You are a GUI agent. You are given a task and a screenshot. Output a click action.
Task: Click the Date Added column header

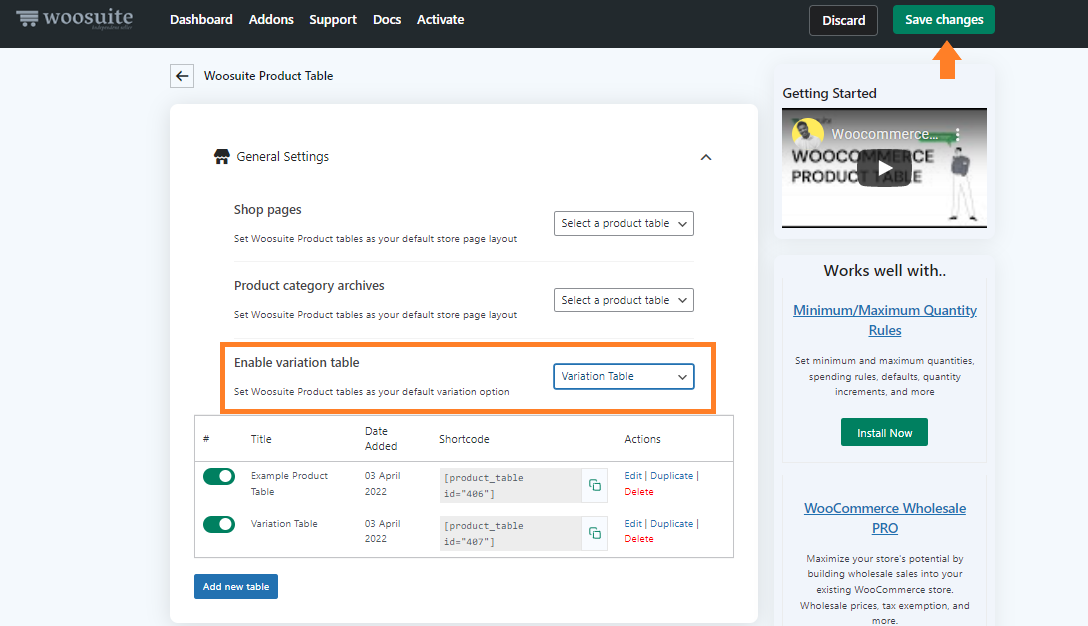[381, 439]
